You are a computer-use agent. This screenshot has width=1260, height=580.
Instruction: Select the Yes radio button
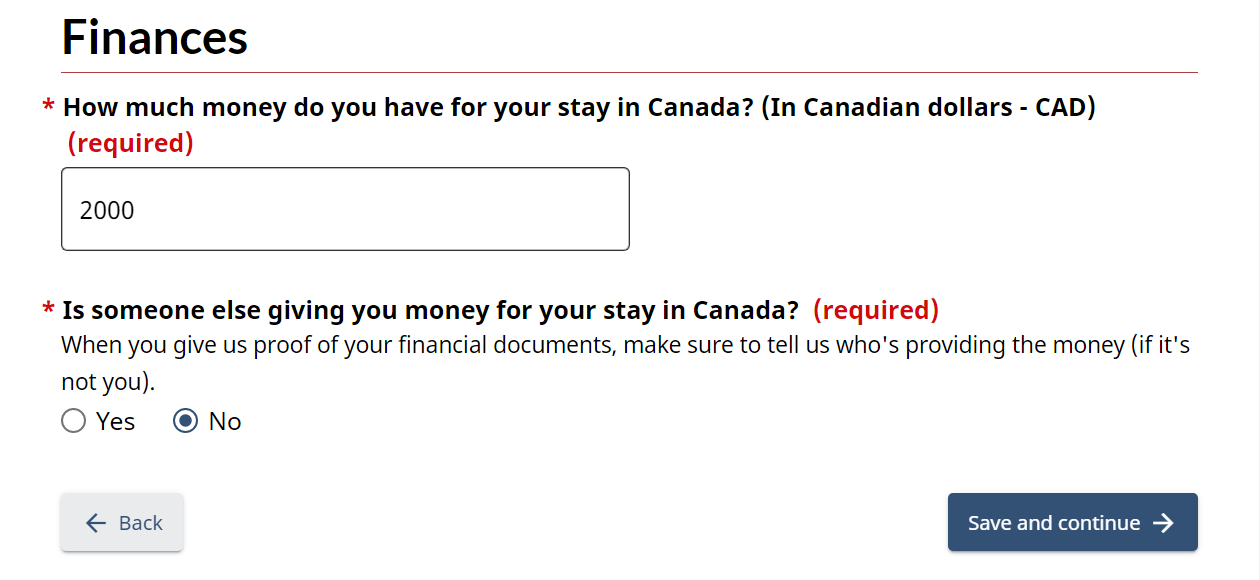pos(73,422)
